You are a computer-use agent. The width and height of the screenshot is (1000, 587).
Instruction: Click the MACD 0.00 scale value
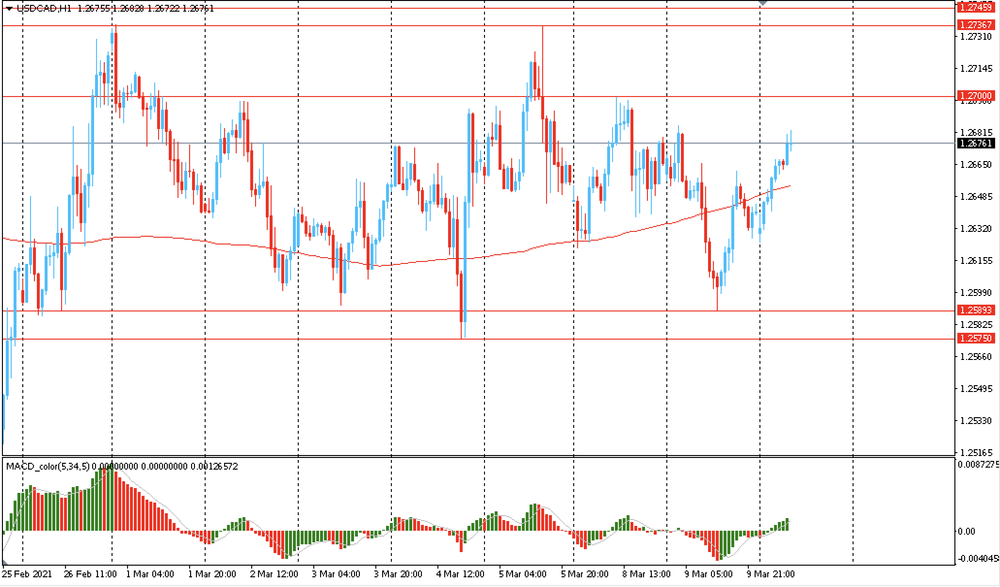(966, 531)
